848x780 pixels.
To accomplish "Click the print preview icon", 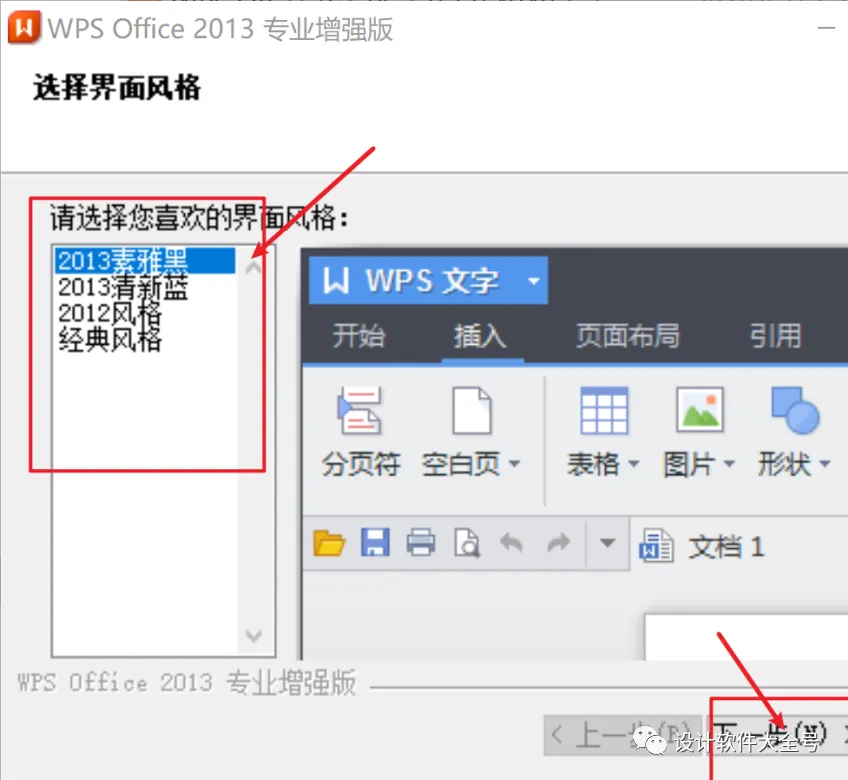I will point(467,543).
